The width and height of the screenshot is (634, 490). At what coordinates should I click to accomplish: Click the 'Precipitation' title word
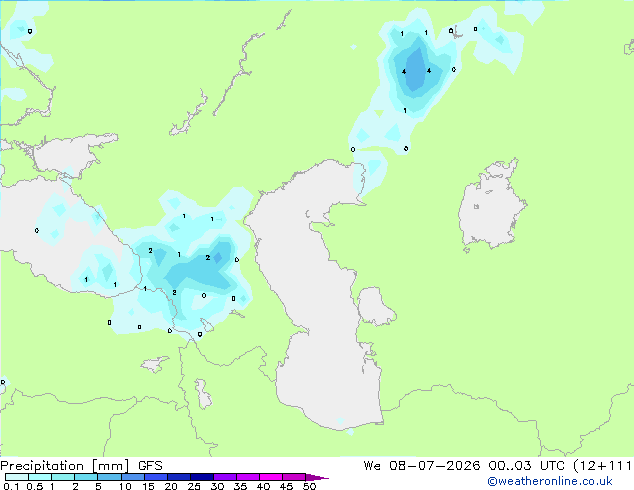point(42,466)
